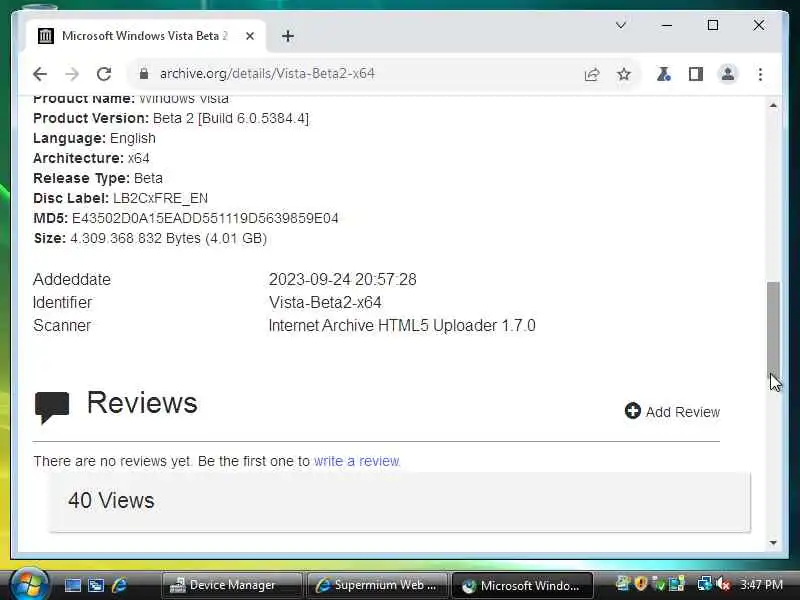This screenshot has width=800, height=600.
Task: Click the address bar URL
Action: [x=267, y=74]
